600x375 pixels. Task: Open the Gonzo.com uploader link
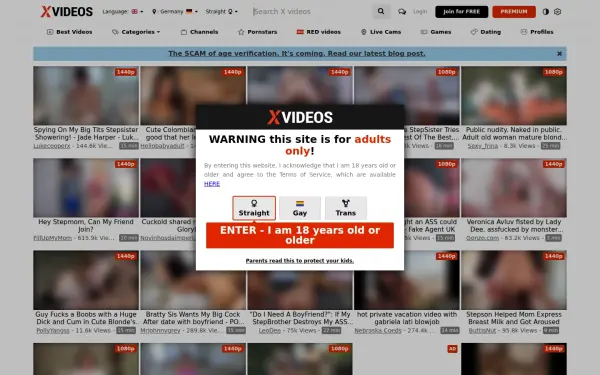[x=483, y=238]
